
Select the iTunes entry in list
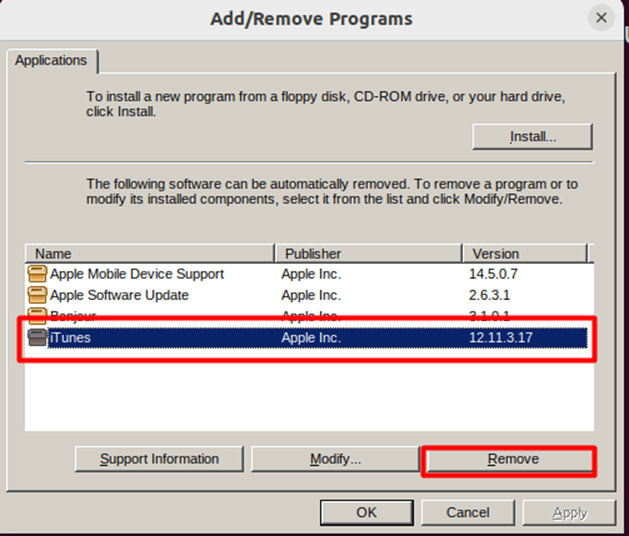click(307, 337)
